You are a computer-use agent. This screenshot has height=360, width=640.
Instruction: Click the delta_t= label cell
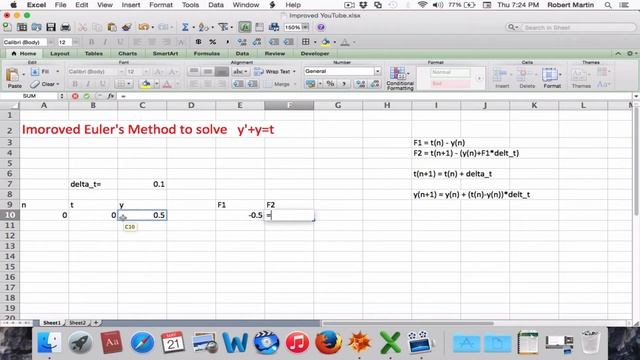(x=93, y=184)
